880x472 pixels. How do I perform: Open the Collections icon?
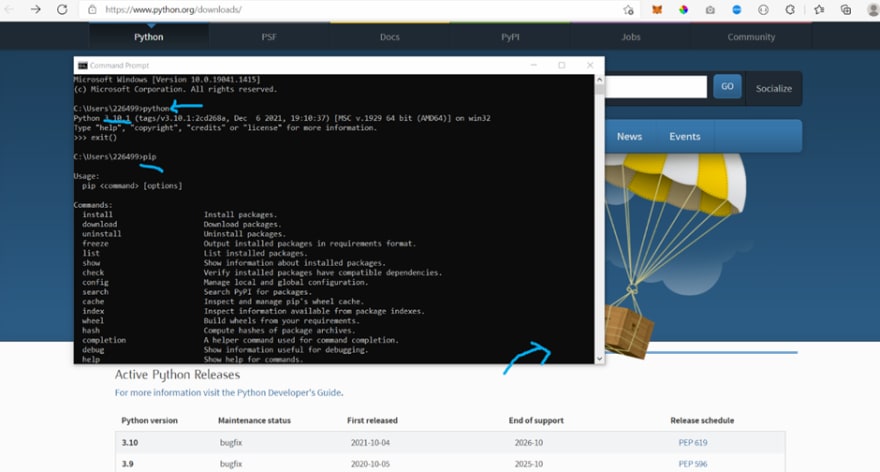point(846,10)
